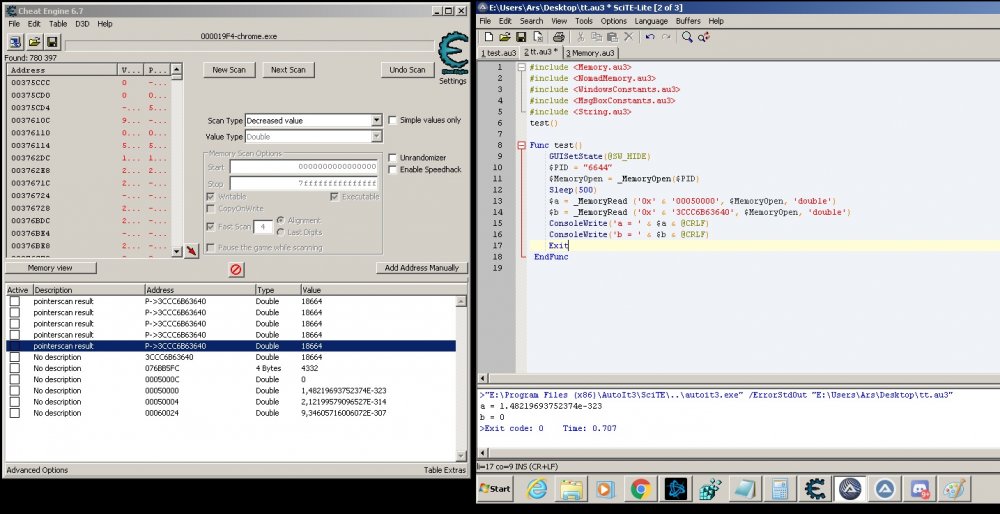
Task: Open Table menu in Cheat Engine
Action: click(58, 24)
